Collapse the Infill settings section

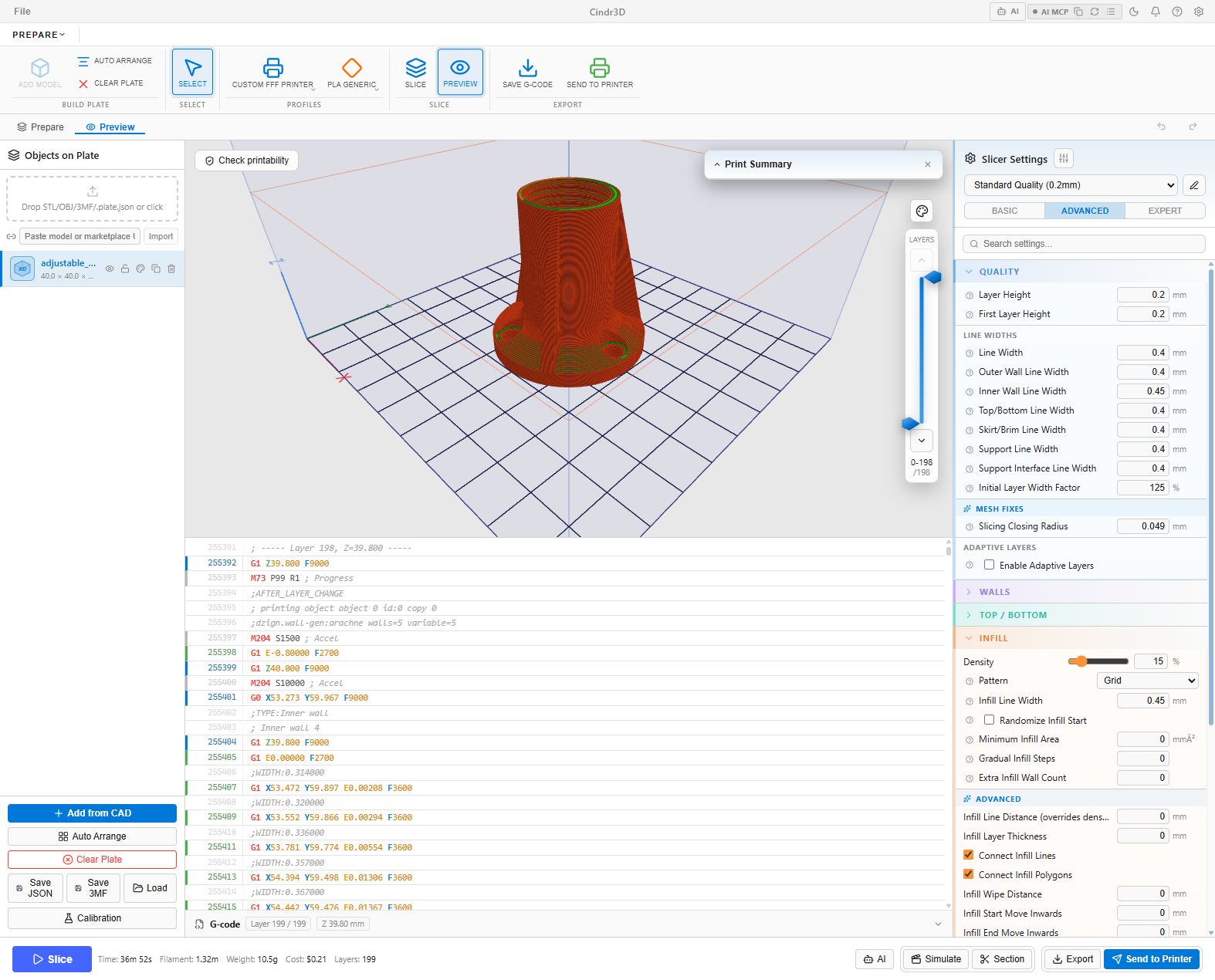[x=1081, y=638]
